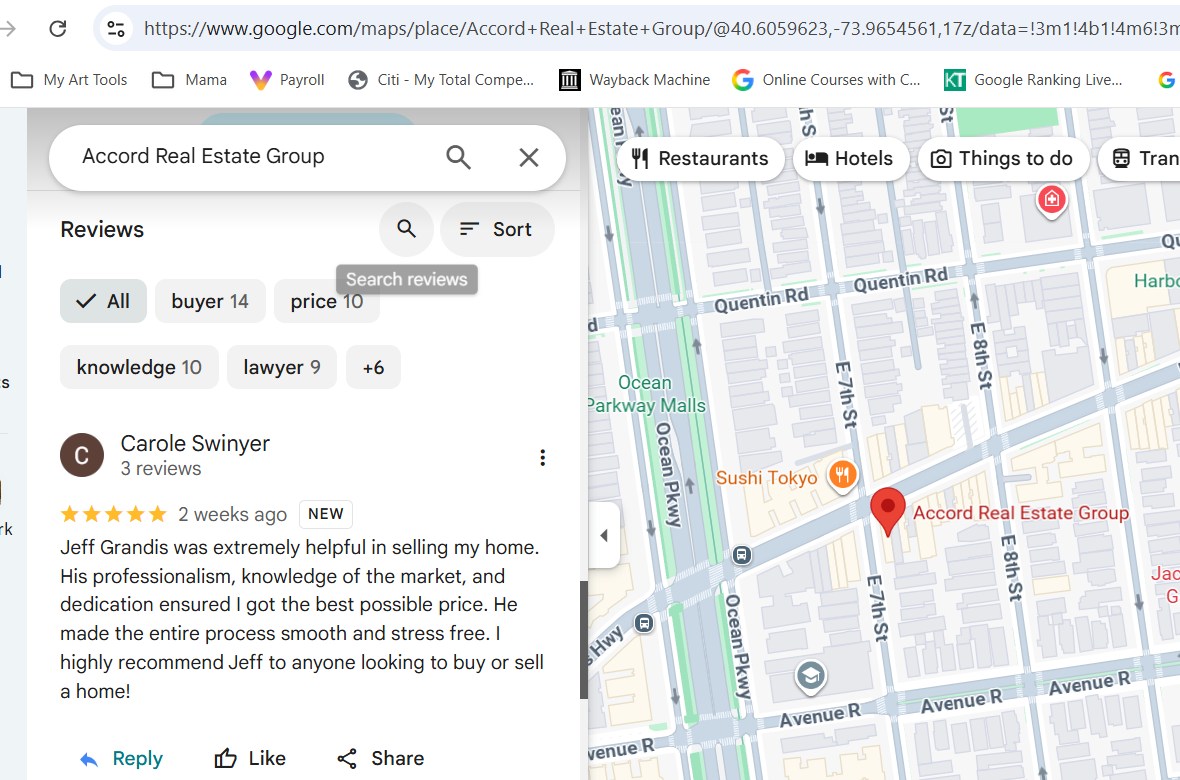Viewport: 1180px width, 780px height.
Task: Filter reviews by knowledge topic
Action: [139, 367]
